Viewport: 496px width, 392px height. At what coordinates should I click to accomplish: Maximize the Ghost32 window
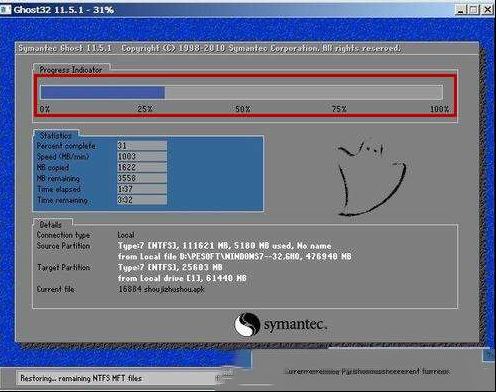(473, 9)
